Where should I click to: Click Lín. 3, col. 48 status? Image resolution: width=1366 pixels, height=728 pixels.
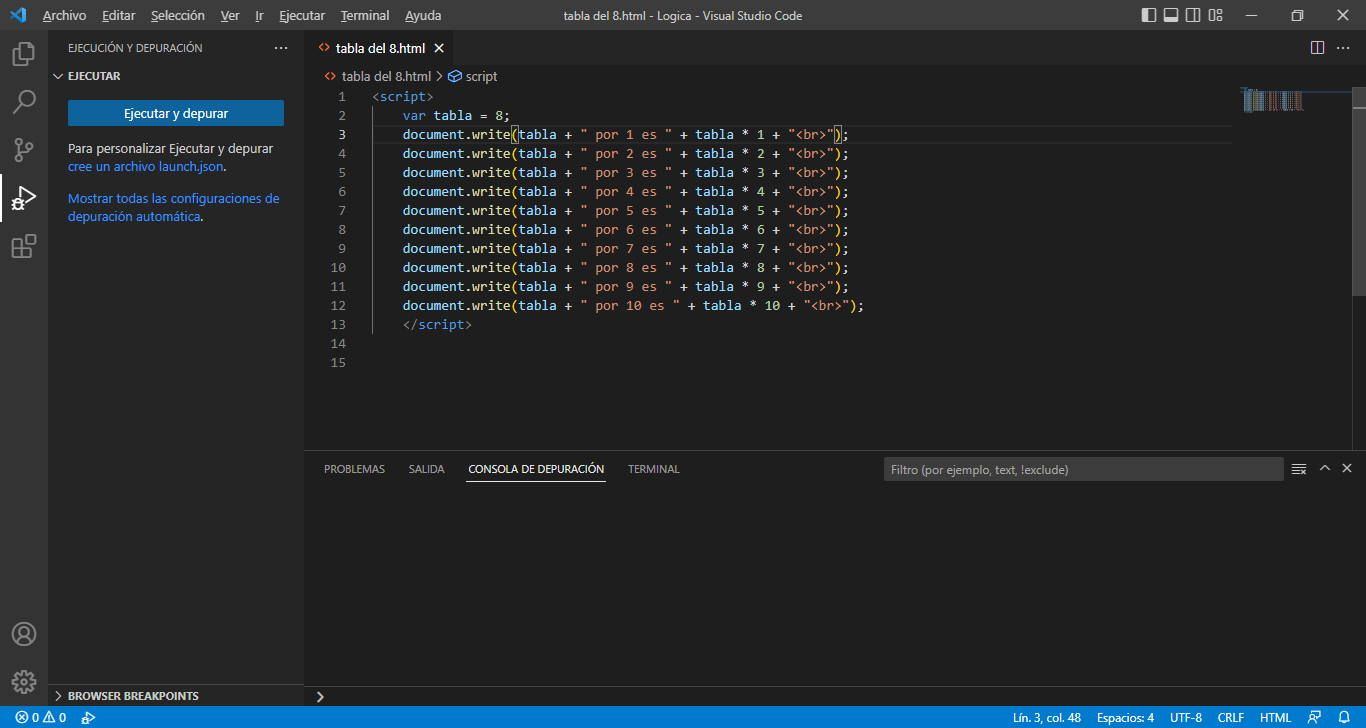coord(1047,718)
